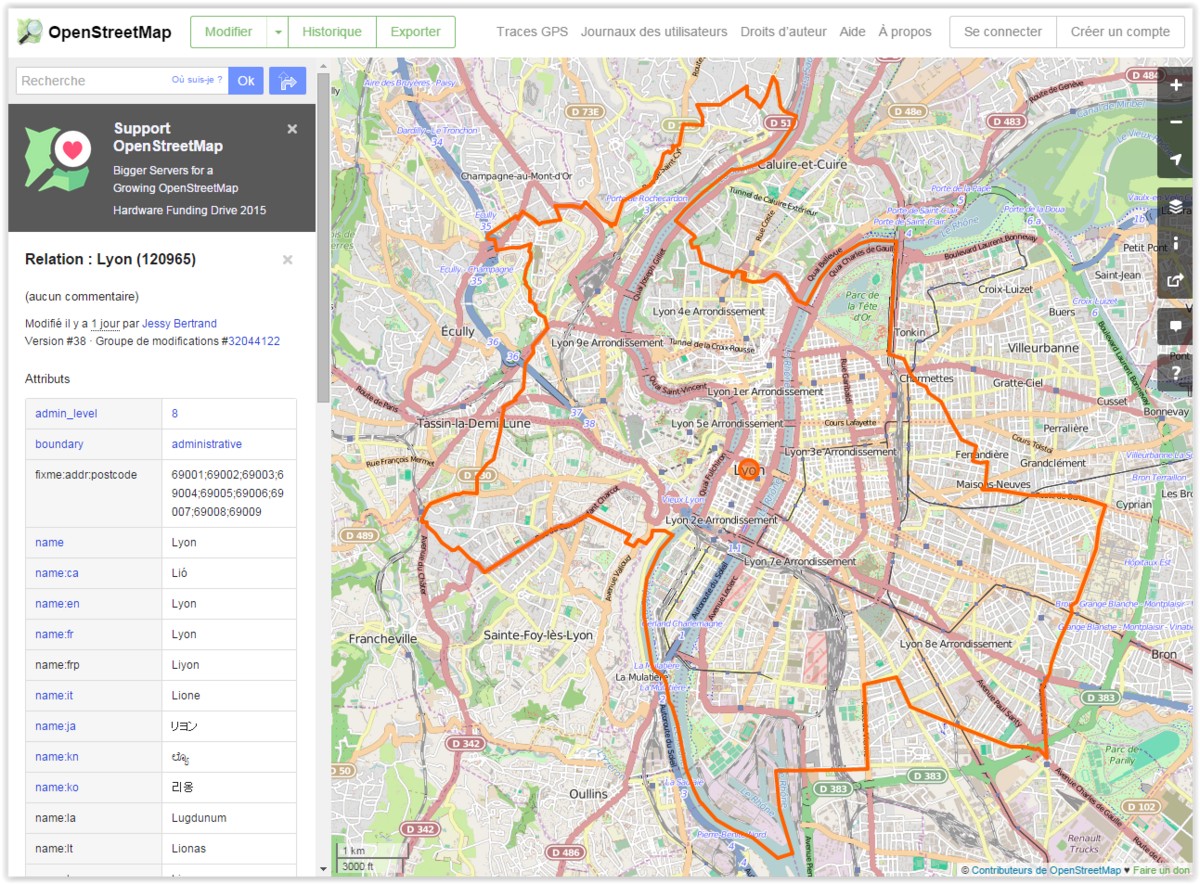Click the name:ja key link
Screen dimensions: 1200x884
click(x=55, y=726)
